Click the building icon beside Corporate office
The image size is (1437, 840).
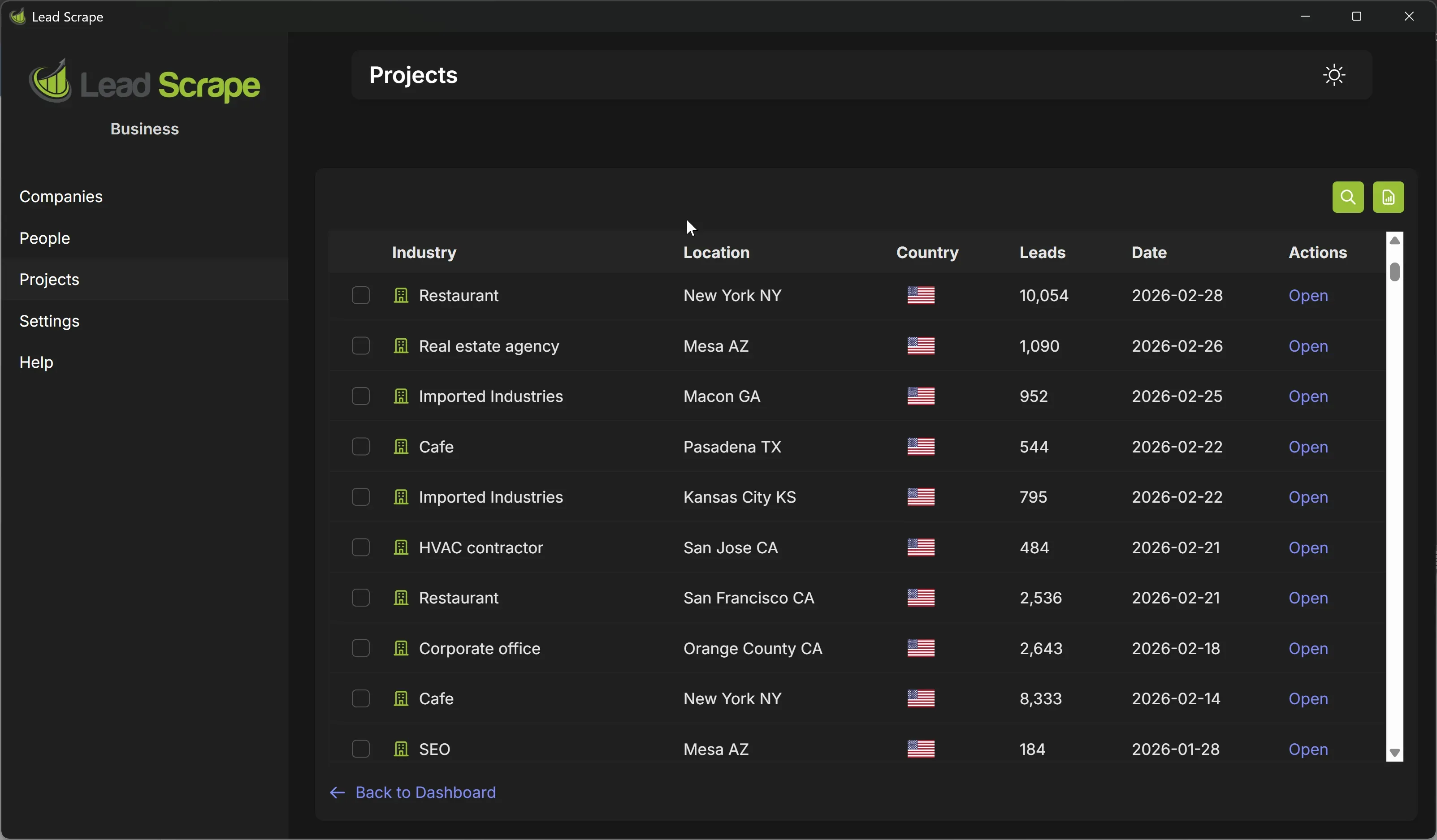click(x=401, y=649)
